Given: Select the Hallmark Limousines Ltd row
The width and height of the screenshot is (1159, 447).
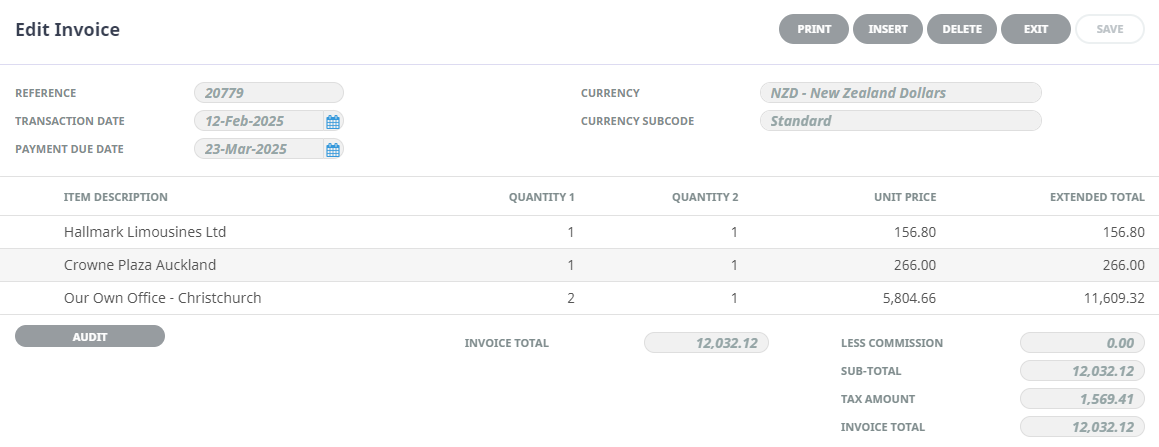Looking at the screenshot, I should pos(145,232).
